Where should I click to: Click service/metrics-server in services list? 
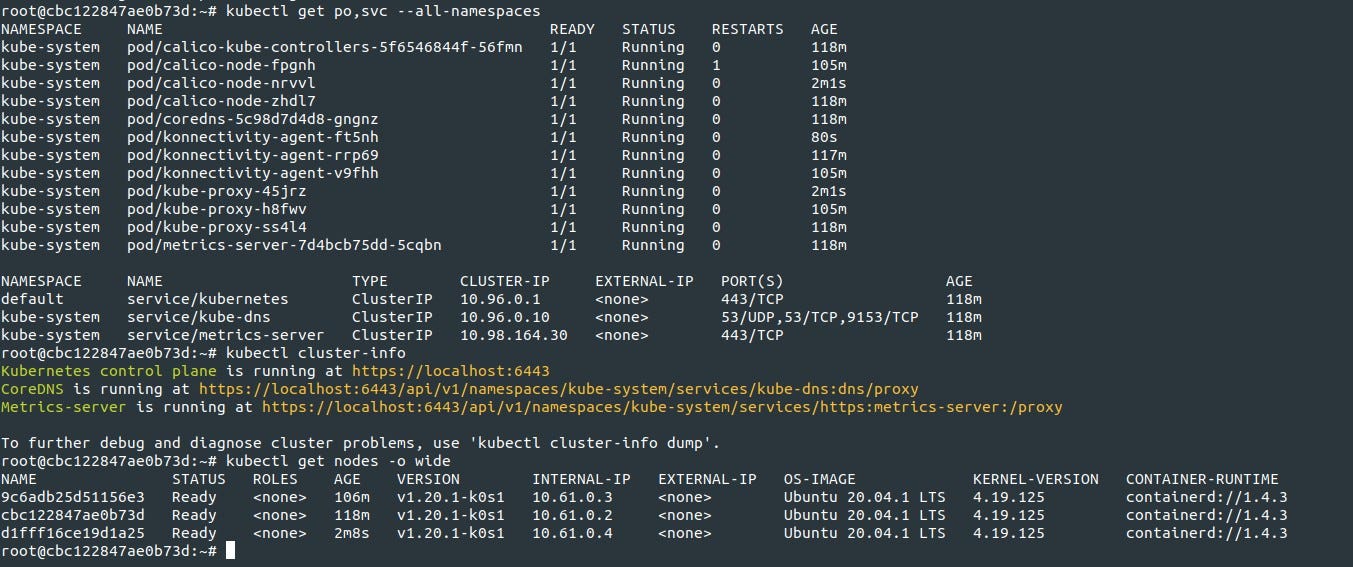(226, 335)
